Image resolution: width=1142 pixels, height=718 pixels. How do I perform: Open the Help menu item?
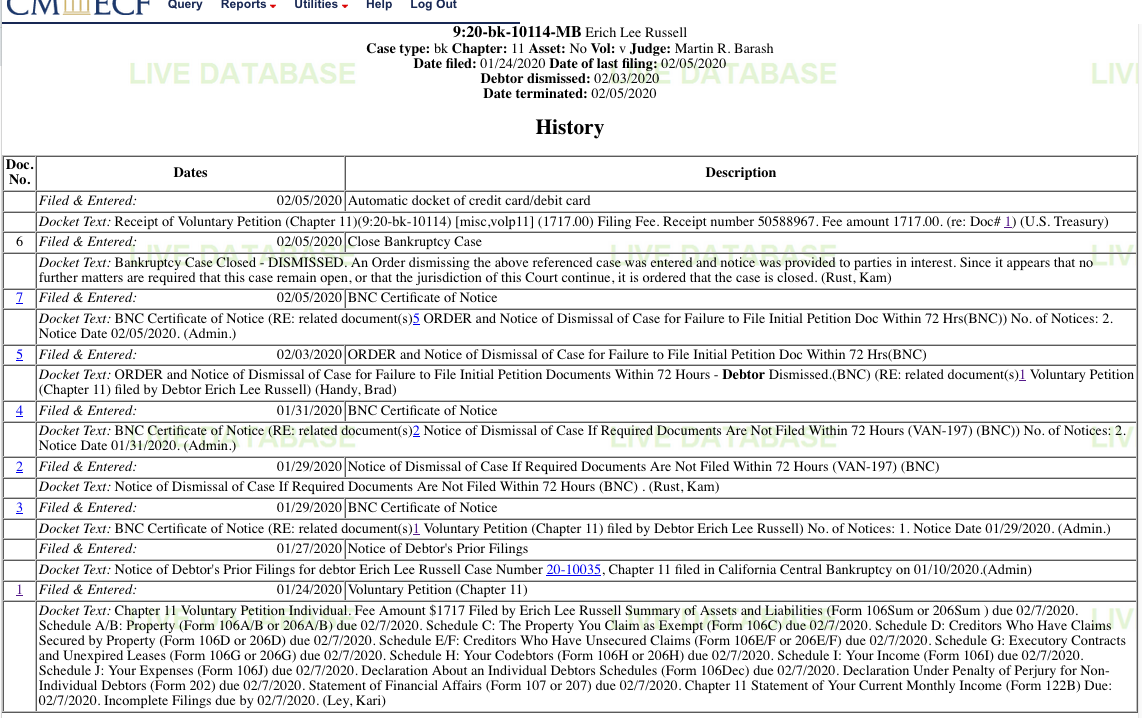[379, 5]
